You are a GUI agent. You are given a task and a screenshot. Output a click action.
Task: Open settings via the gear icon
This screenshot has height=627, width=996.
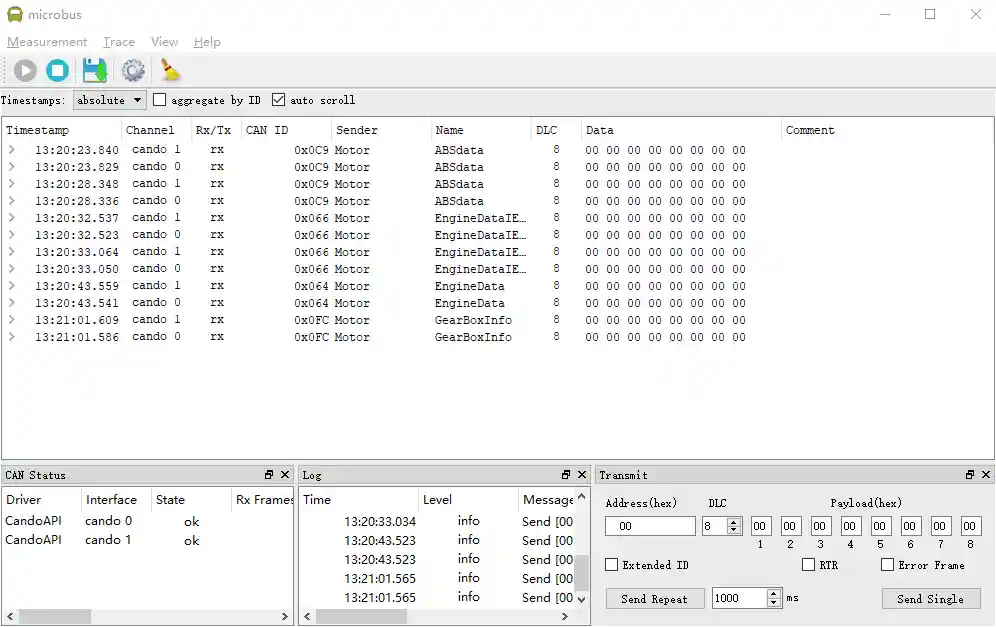(x=133, y=70)
